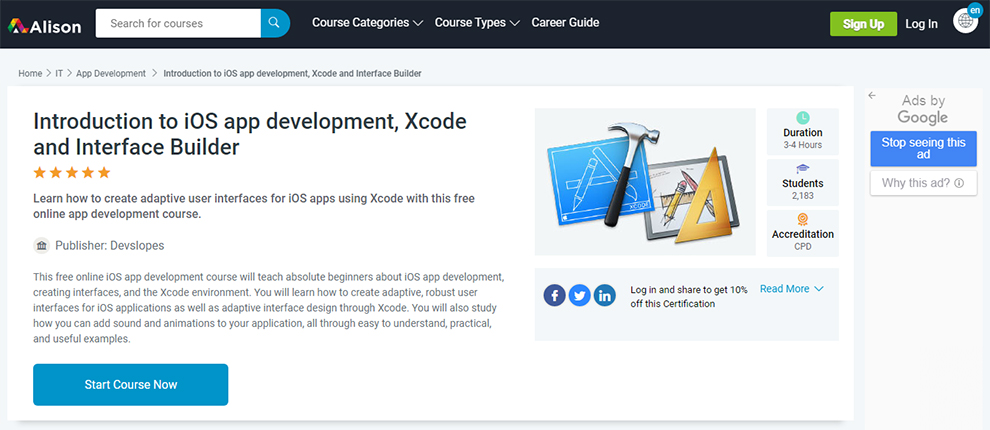Screen dimensions: 990x430
Task: Click the Xcode course thumbnail image
Action: coord(645,182)
